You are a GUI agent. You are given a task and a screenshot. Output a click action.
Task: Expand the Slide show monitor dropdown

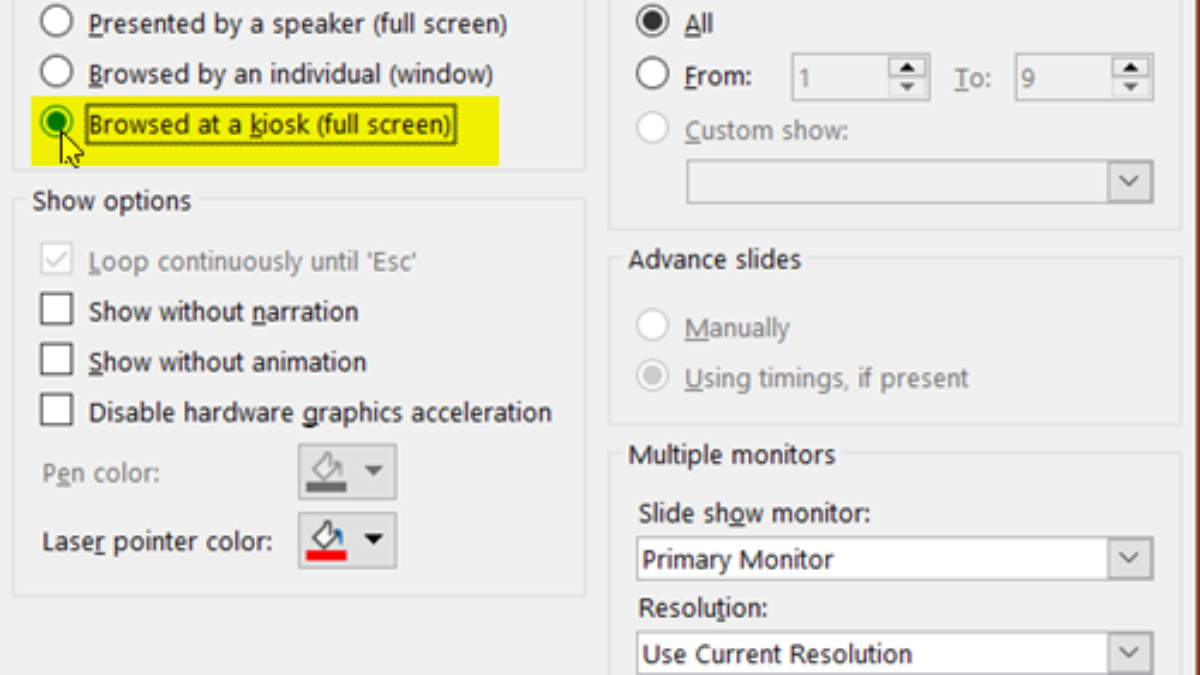pyautogui.click(x=1129, y=558)
